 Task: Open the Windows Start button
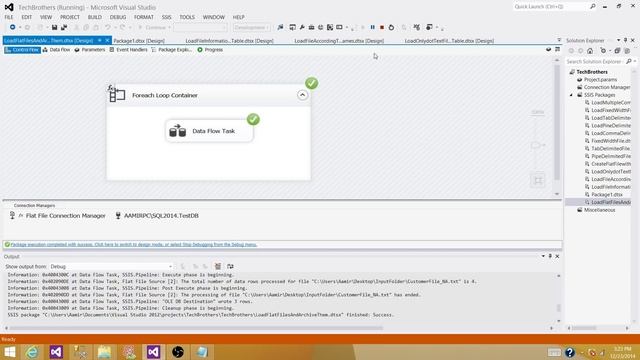[x=9, y=352]
